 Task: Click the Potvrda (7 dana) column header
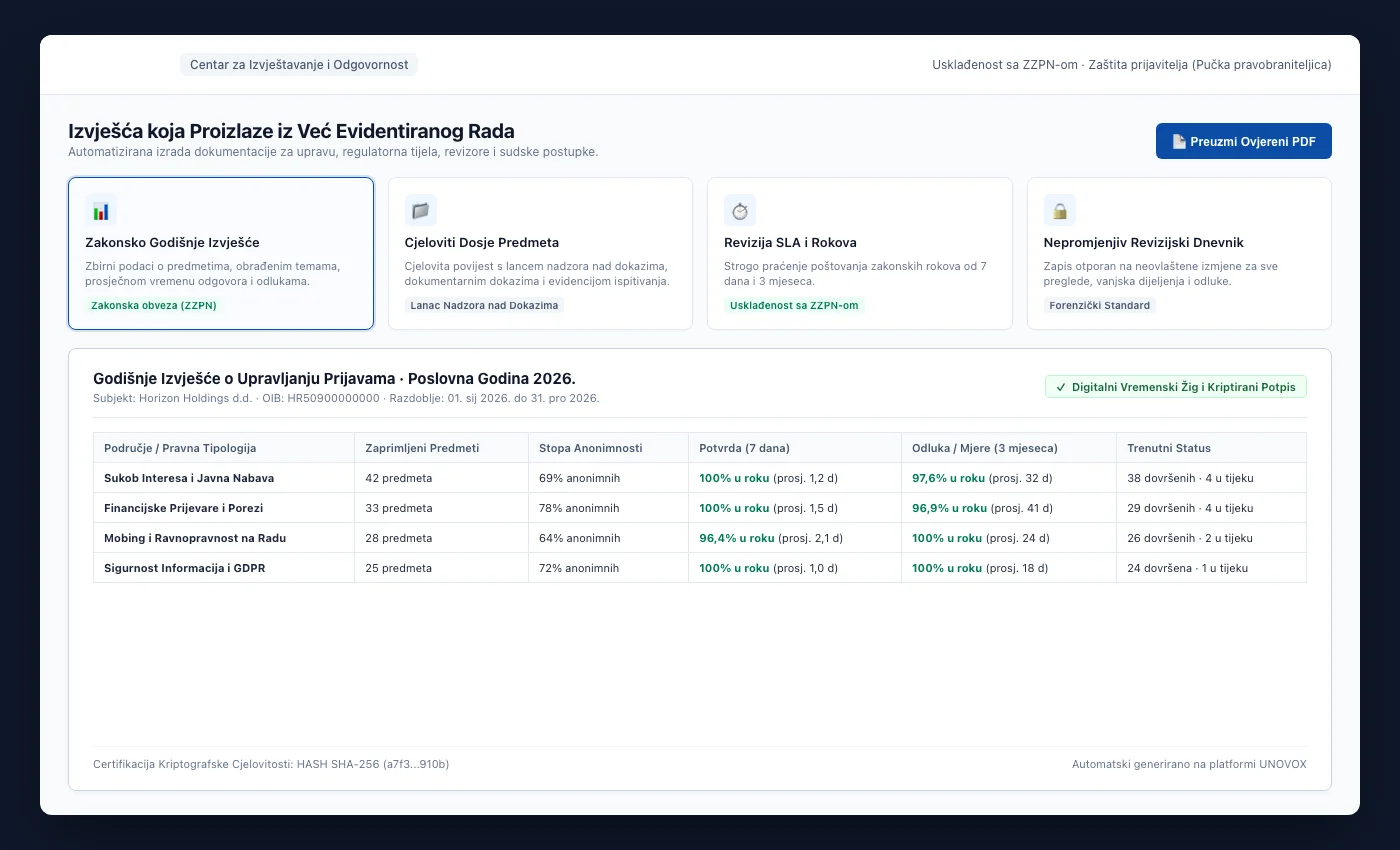[794, 448]
